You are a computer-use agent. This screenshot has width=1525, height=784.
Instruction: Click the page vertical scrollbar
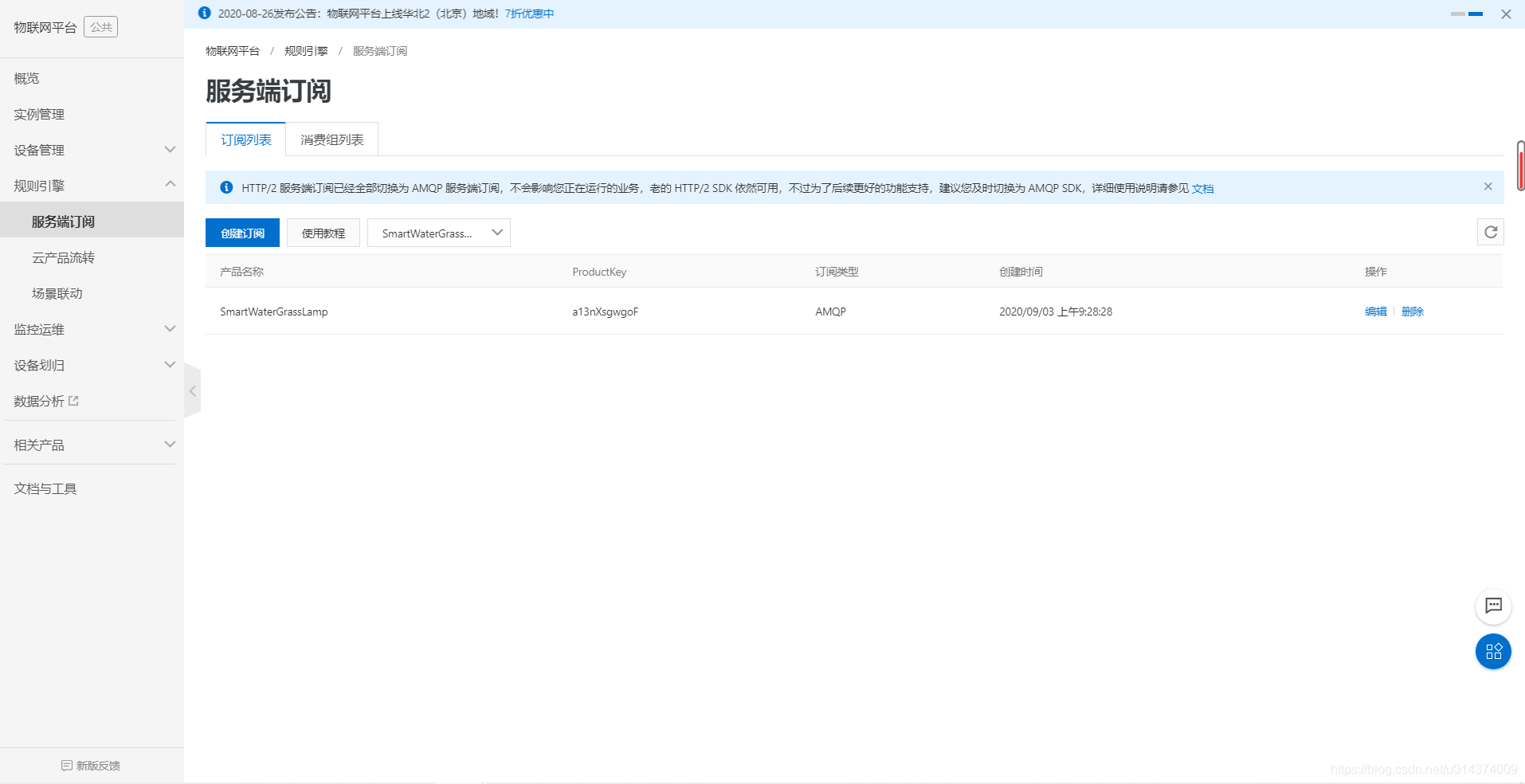(1520, 166)
